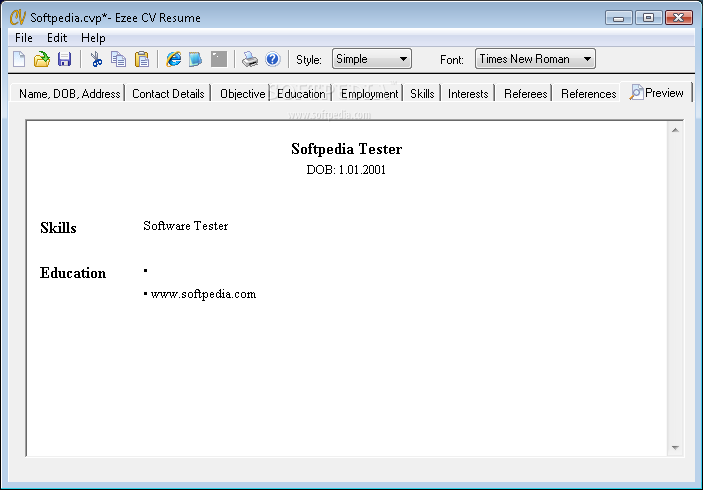703x490 pixels.
Task: Switch to Employment tab
Action: [369, 94]
